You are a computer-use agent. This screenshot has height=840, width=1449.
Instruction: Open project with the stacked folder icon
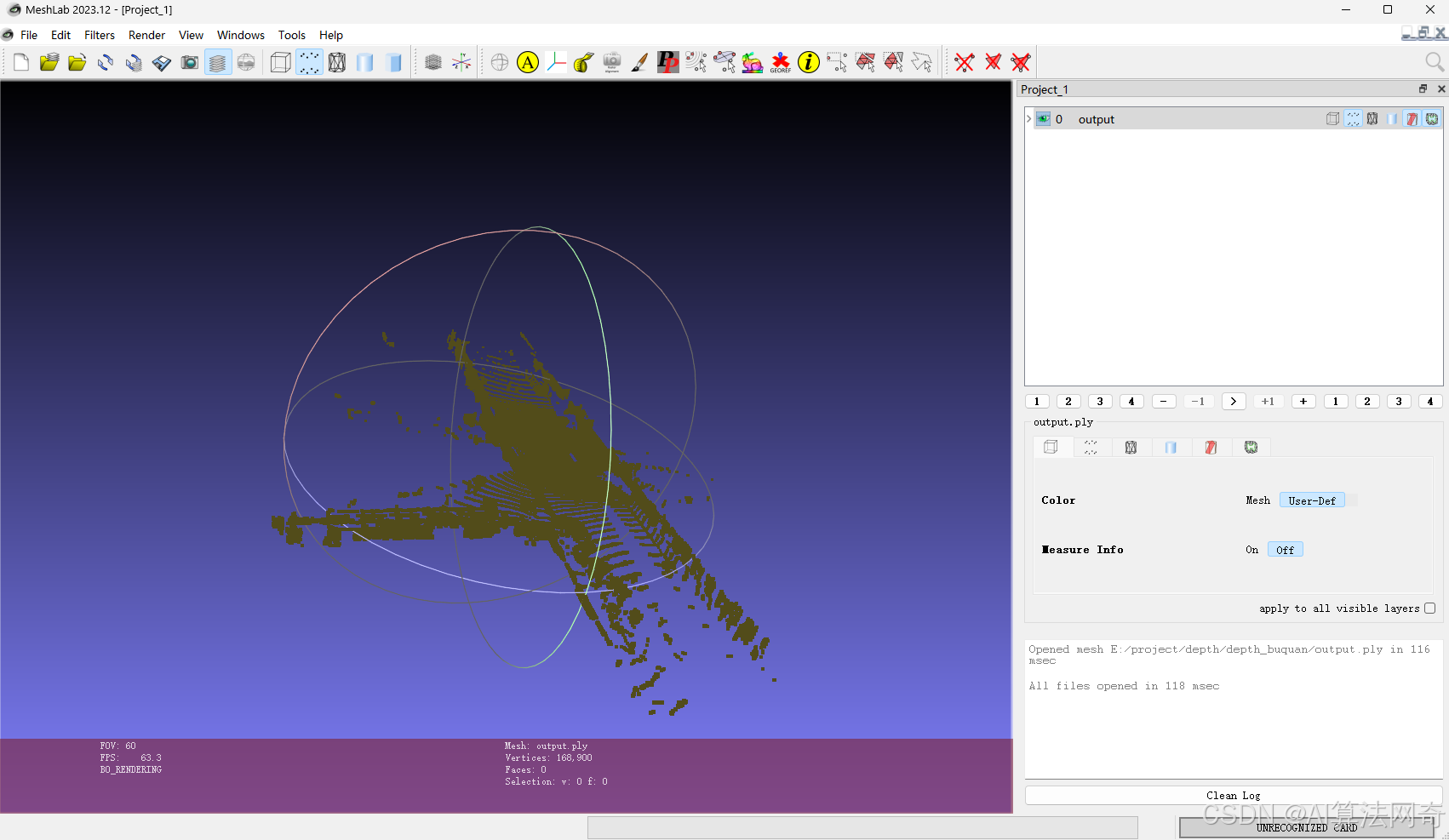(49, 62)
